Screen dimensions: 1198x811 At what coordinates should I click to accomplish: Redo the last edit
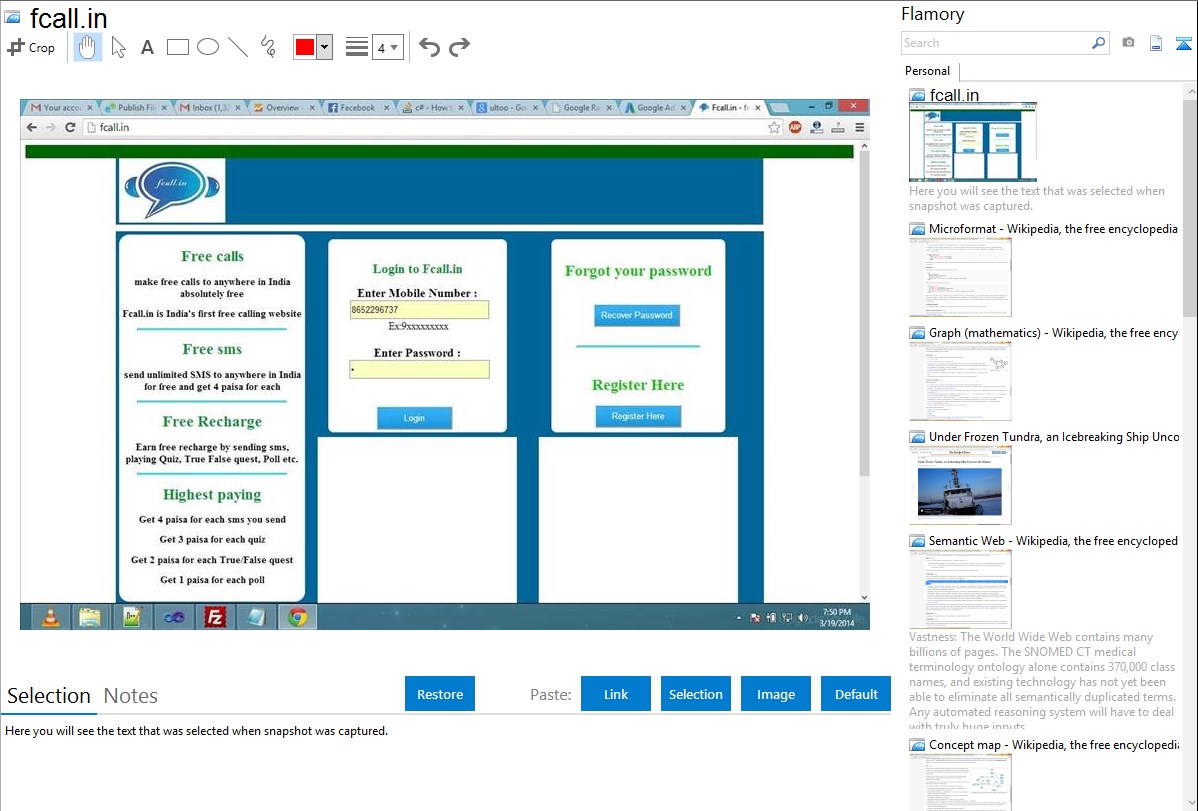[459, 47]
